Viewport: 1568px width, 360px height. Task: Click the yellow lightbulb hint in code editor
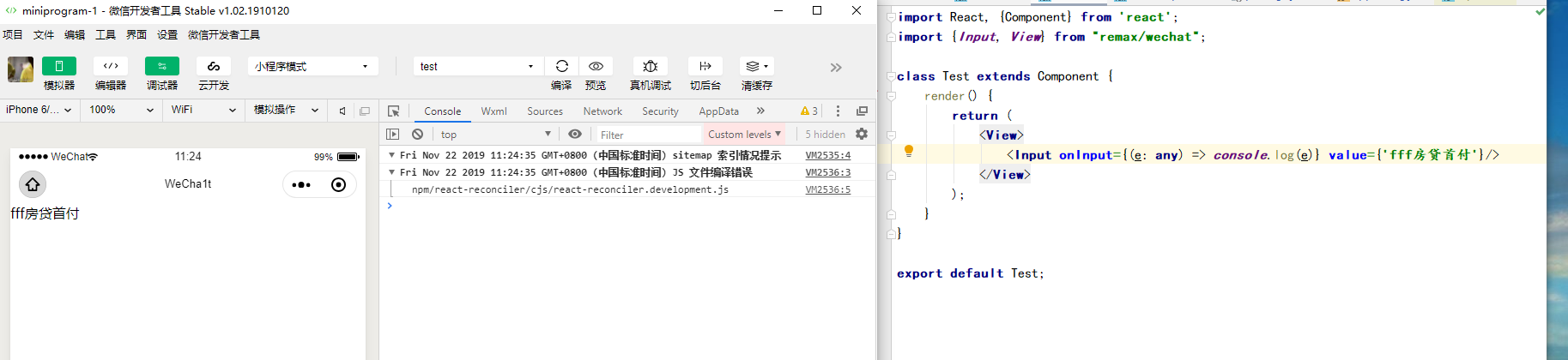909,151
